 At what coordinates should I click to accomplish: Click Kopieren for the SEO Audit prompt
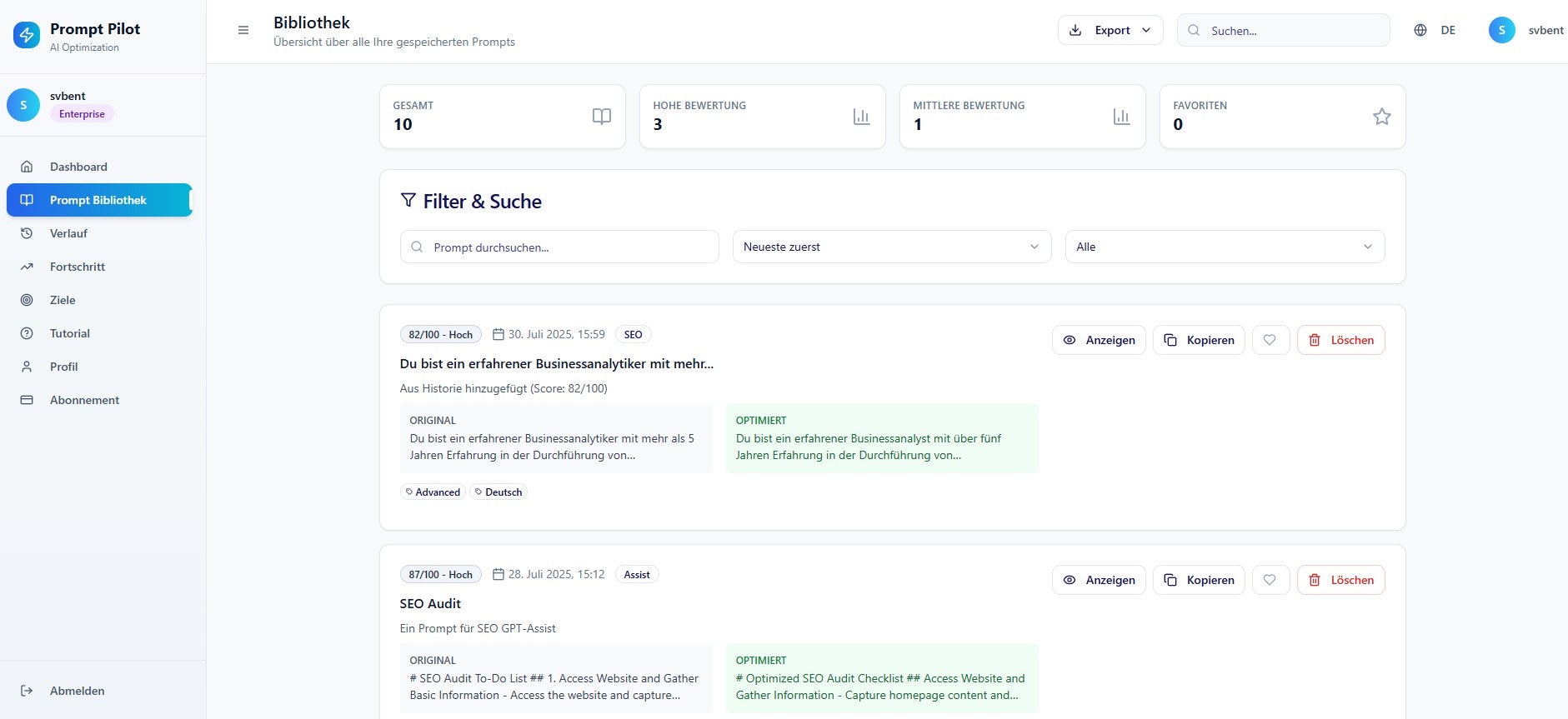[1200, 580]
